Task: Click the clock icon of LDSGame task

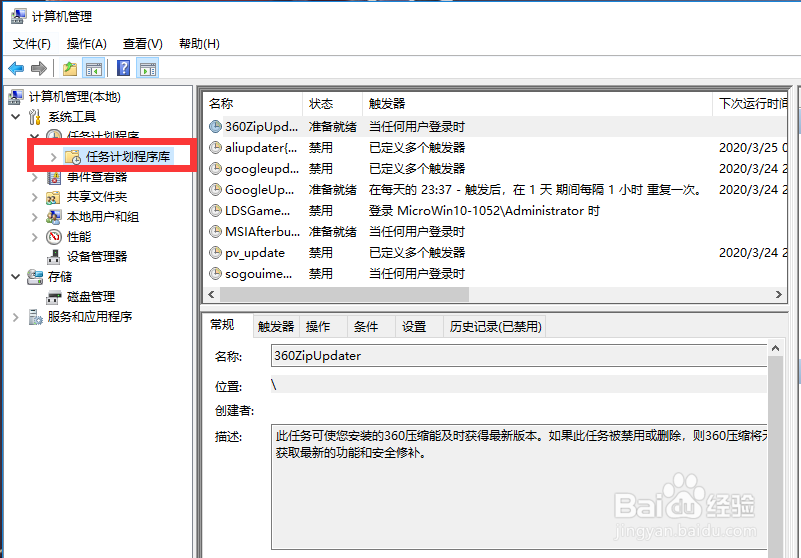Action: 216,211
